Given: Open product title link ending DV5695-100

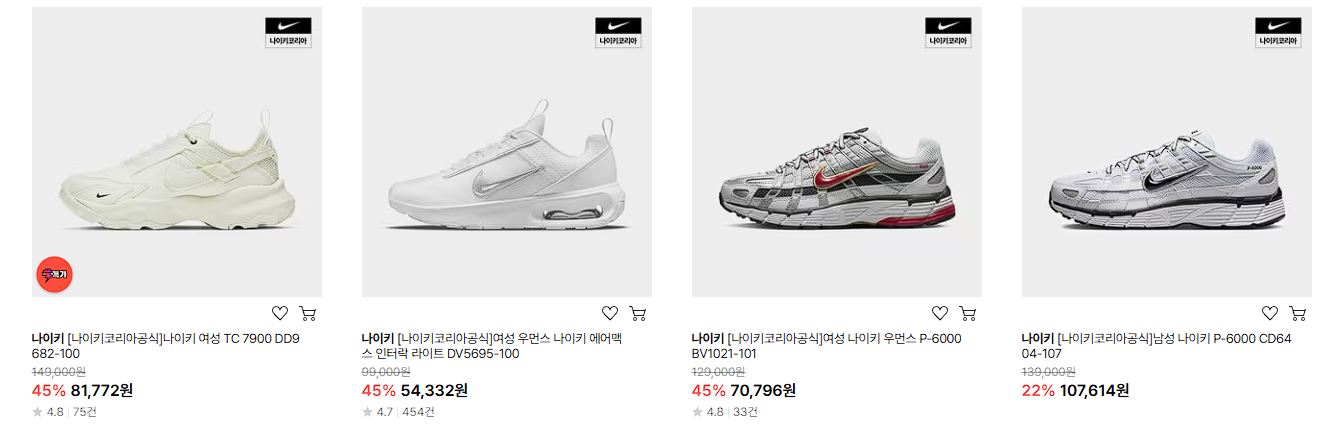Looking at the screenshot, I should tap(496, 346).
